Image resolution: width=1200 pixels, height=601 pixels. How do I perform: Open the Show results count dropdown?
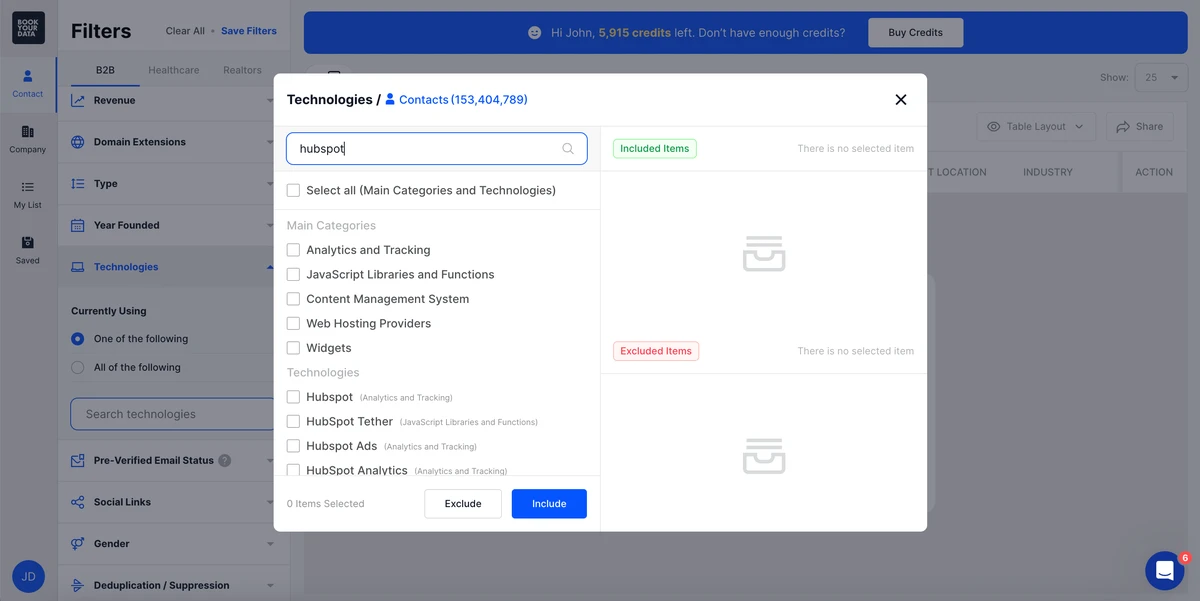click(x=1160, y=78)
